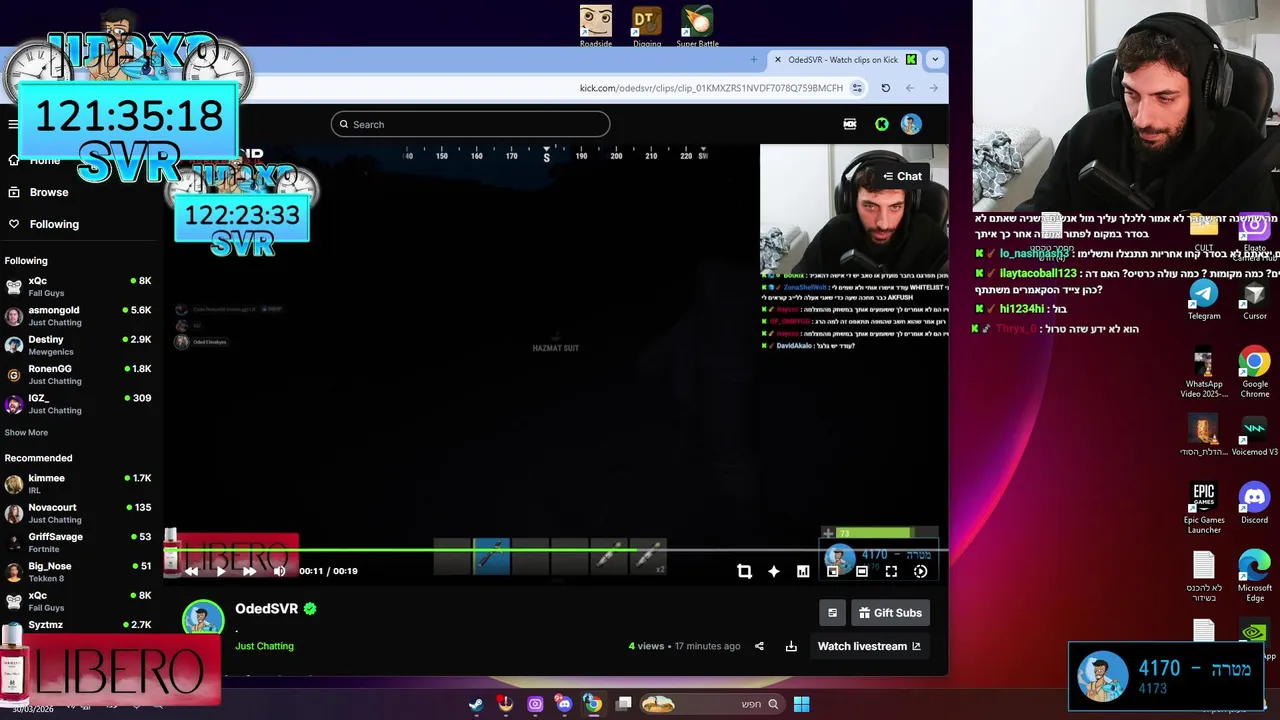Open Microsoft Edge desktop shortcut
Viewport: 1280px width, 720px height.
1255,576
